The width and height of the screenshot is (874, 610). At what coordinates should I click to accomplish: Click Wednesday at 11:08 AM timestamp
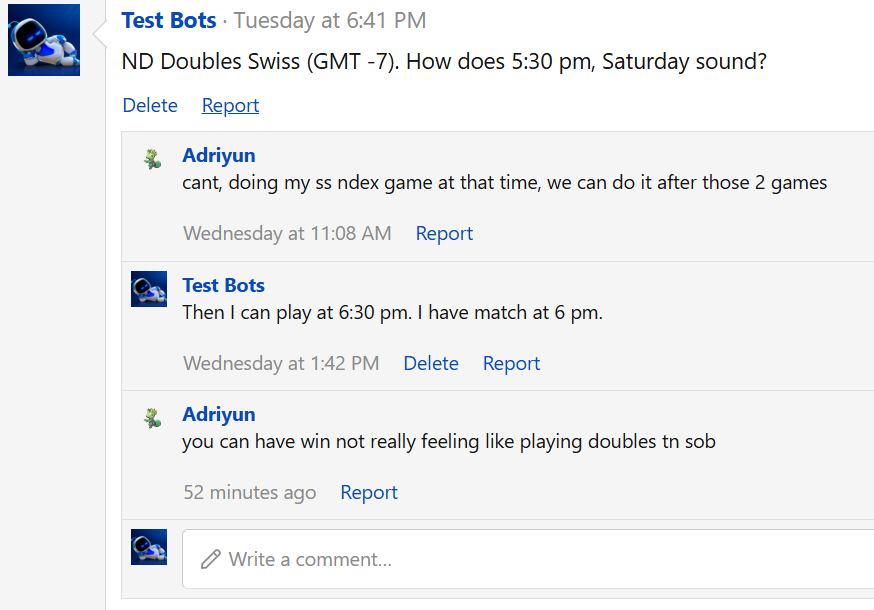287,233
